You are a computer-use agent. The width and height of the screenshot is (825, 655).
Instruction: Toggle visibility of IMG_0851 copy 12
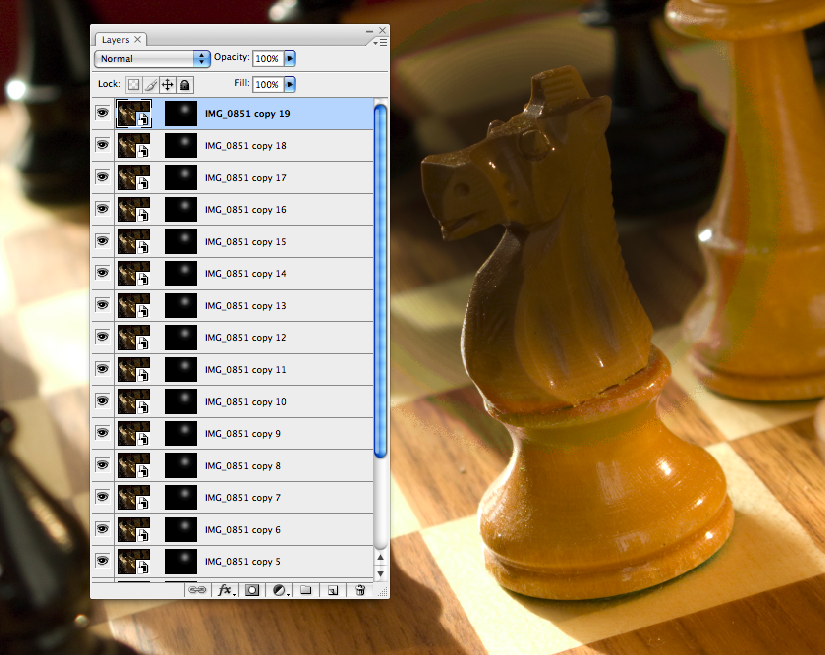point(103,337)
